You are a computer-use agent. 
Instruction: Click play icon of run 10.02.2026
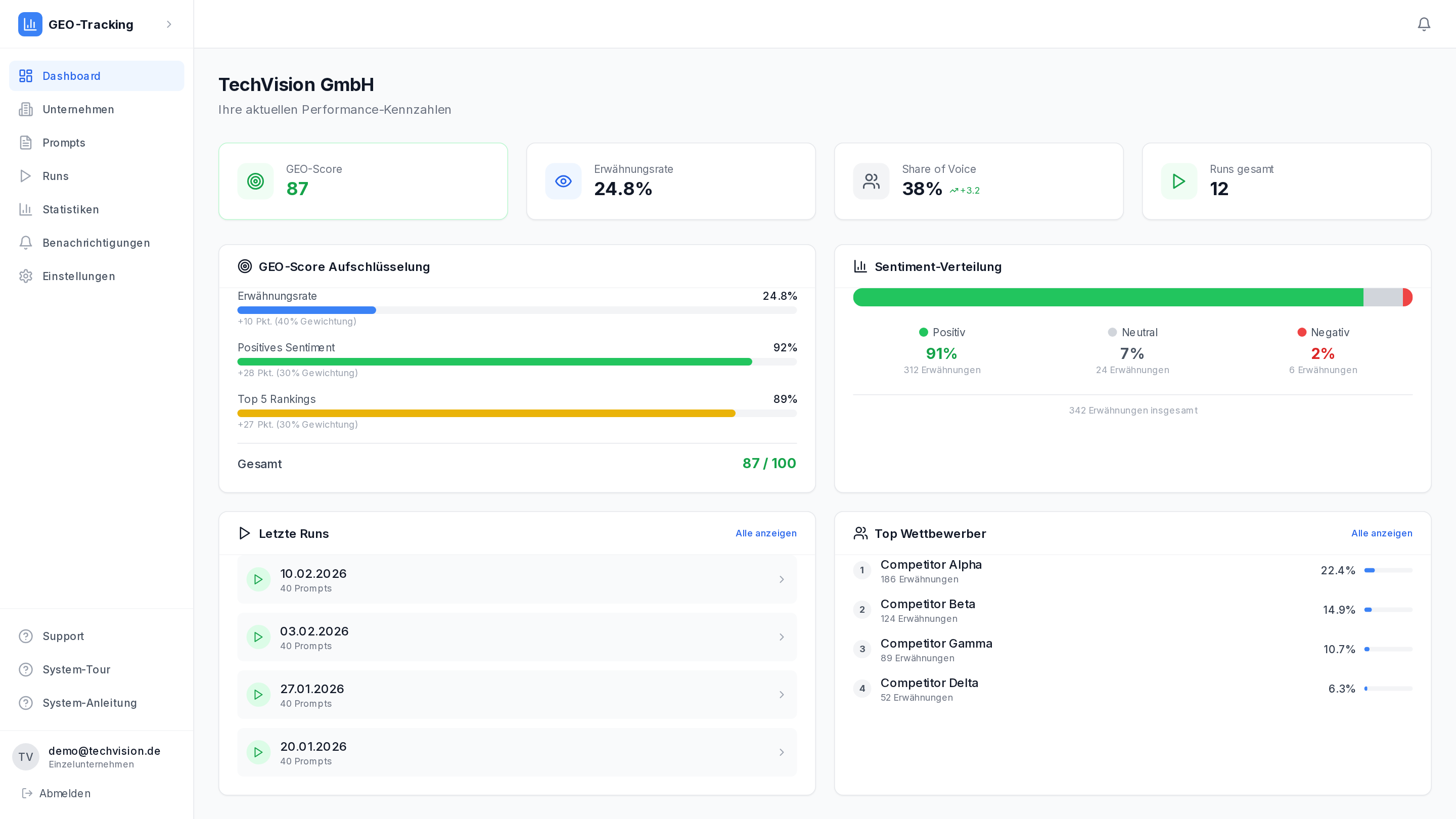[258, 579]
